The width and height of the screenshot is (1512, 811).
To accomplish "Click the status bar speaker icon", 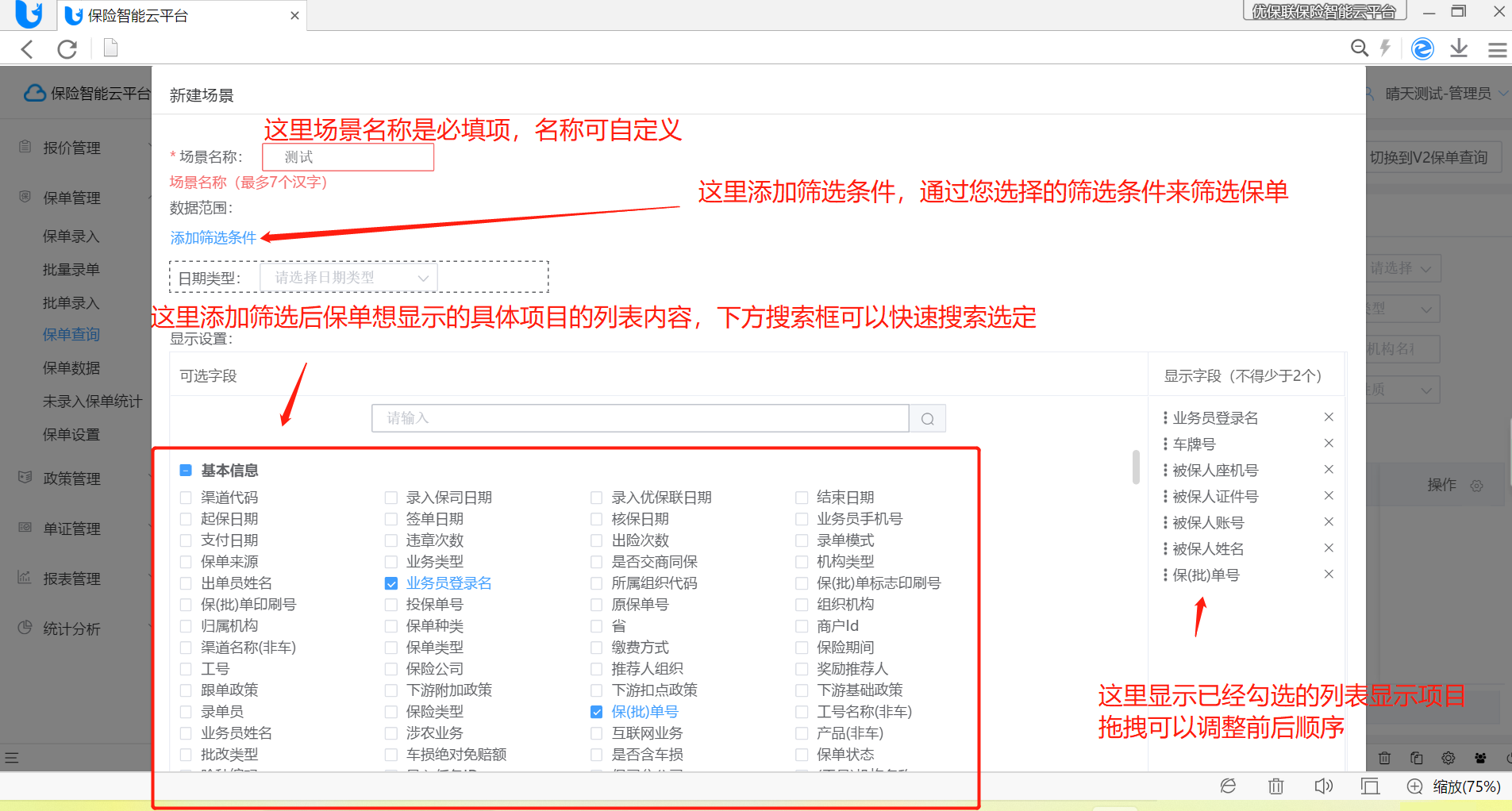I will (x=1323, y=786).
